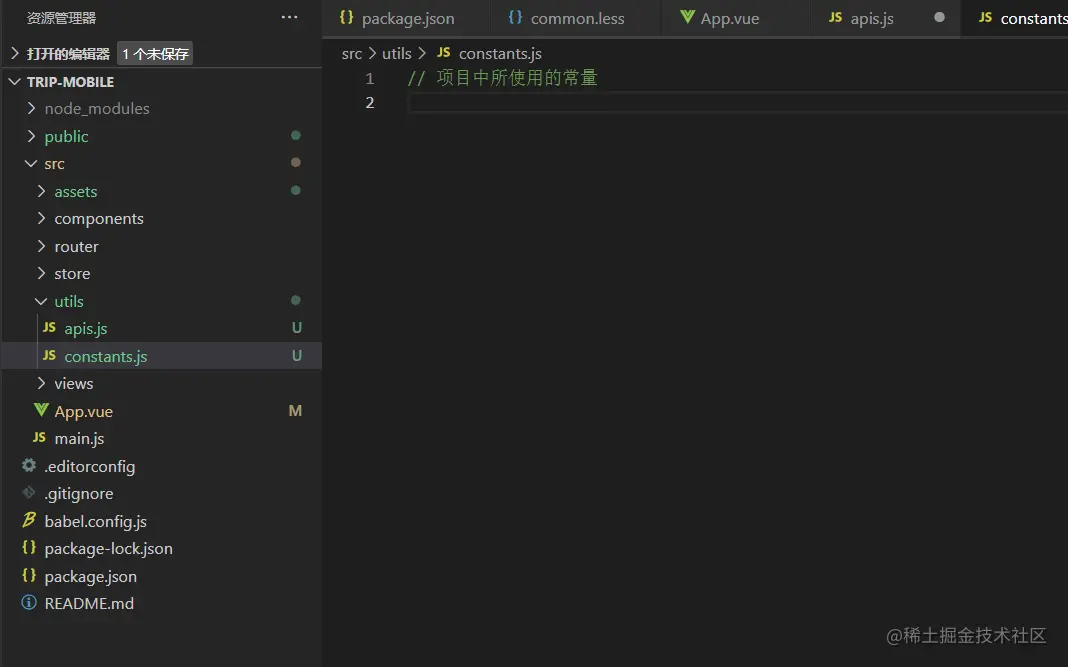Image resolution: width=1068 pixels, height=667 pixels.
Task: Expand the store folder
Action: point(42,273)
